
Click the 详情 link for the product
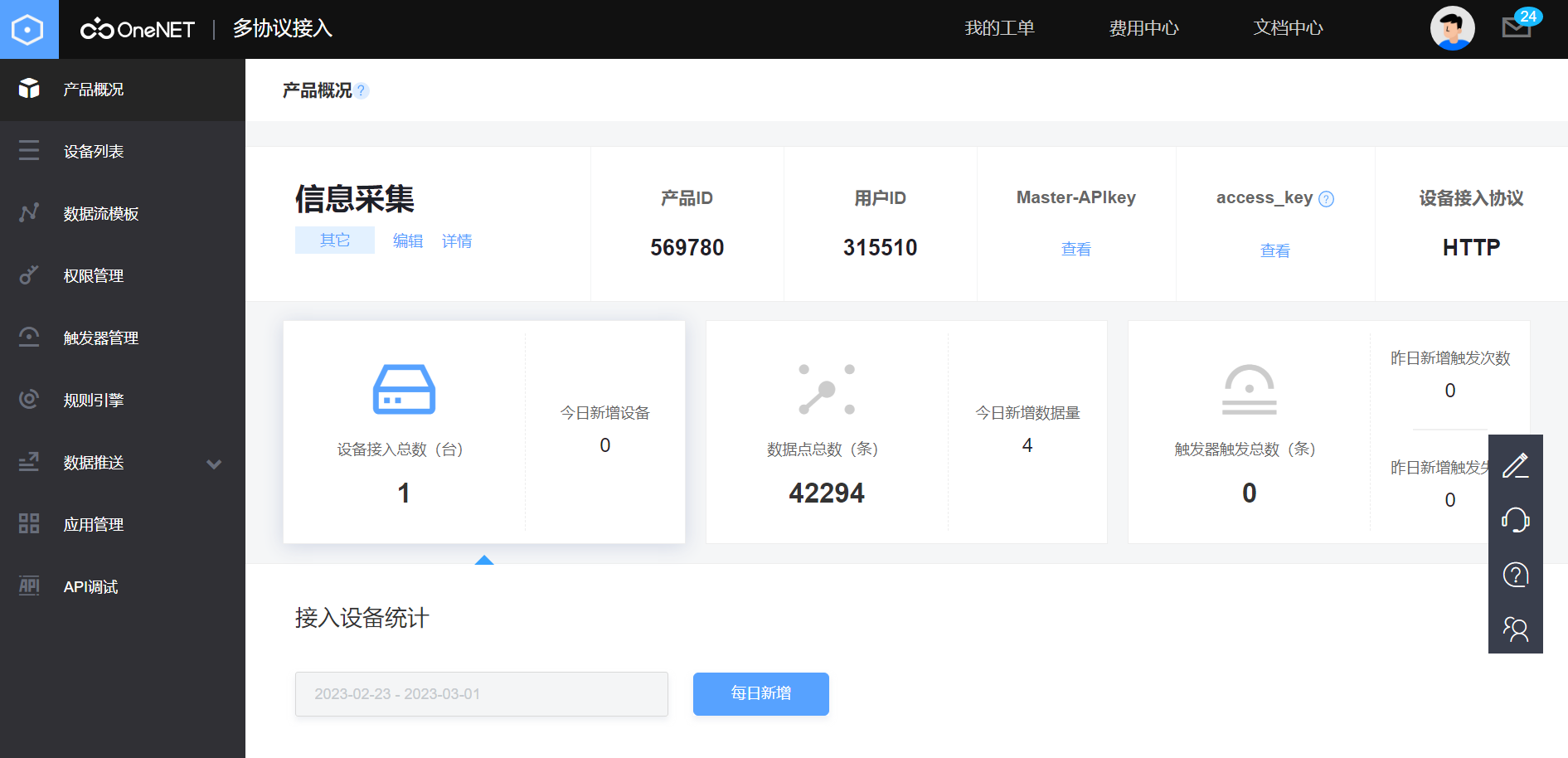click(x=457, y=241)
